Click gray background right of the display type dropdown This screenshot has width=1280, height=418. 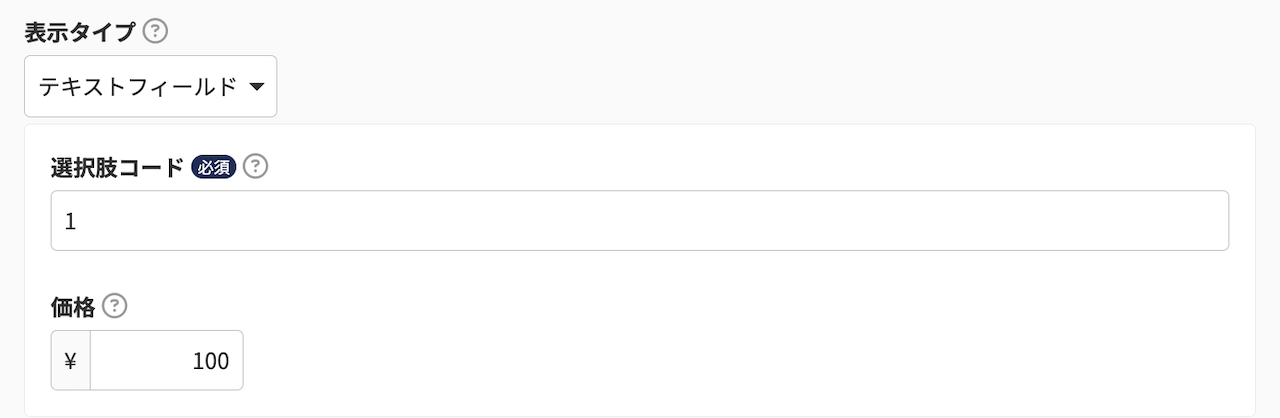(x=760, y=86)
